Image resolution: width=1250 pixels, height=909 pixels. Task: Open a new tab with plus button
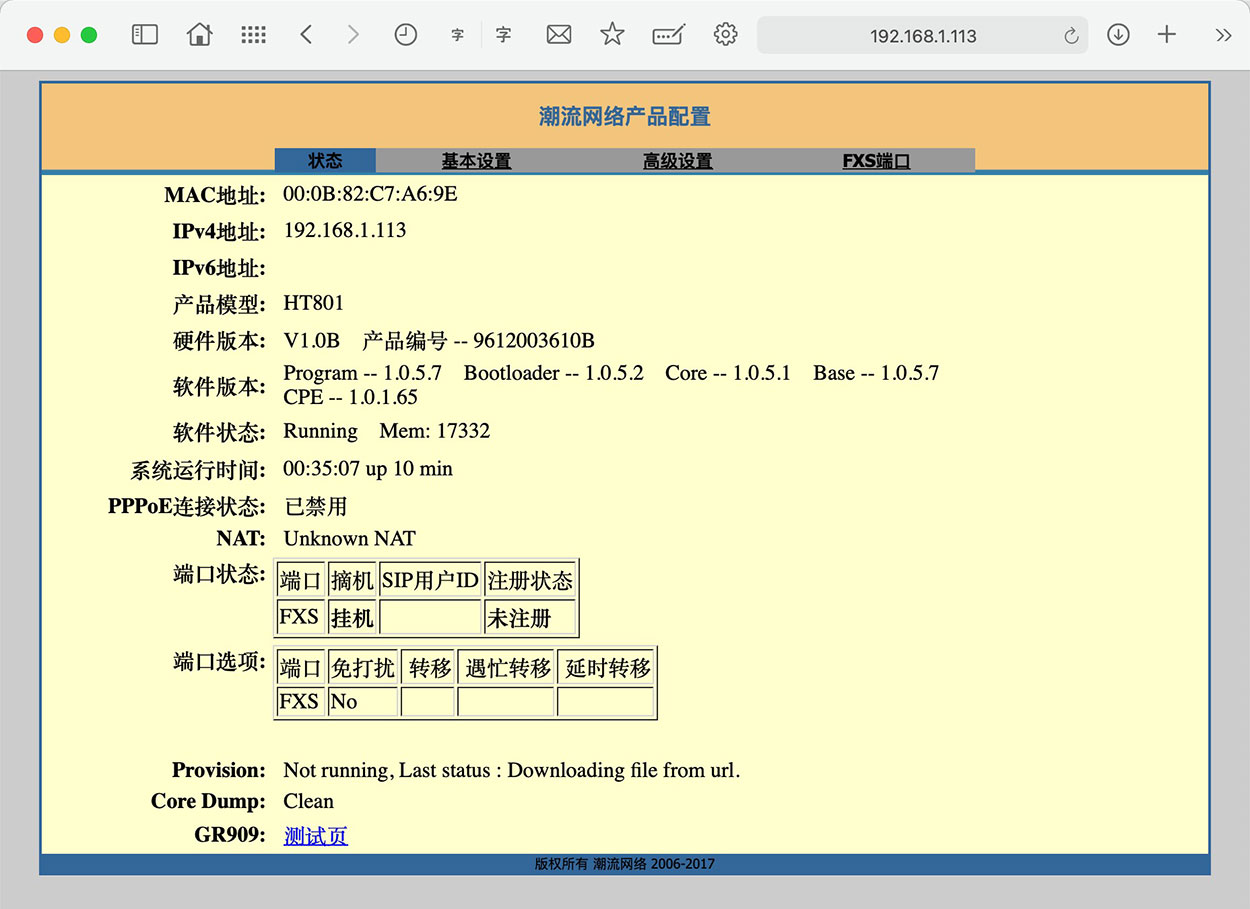pos(1166,35)
